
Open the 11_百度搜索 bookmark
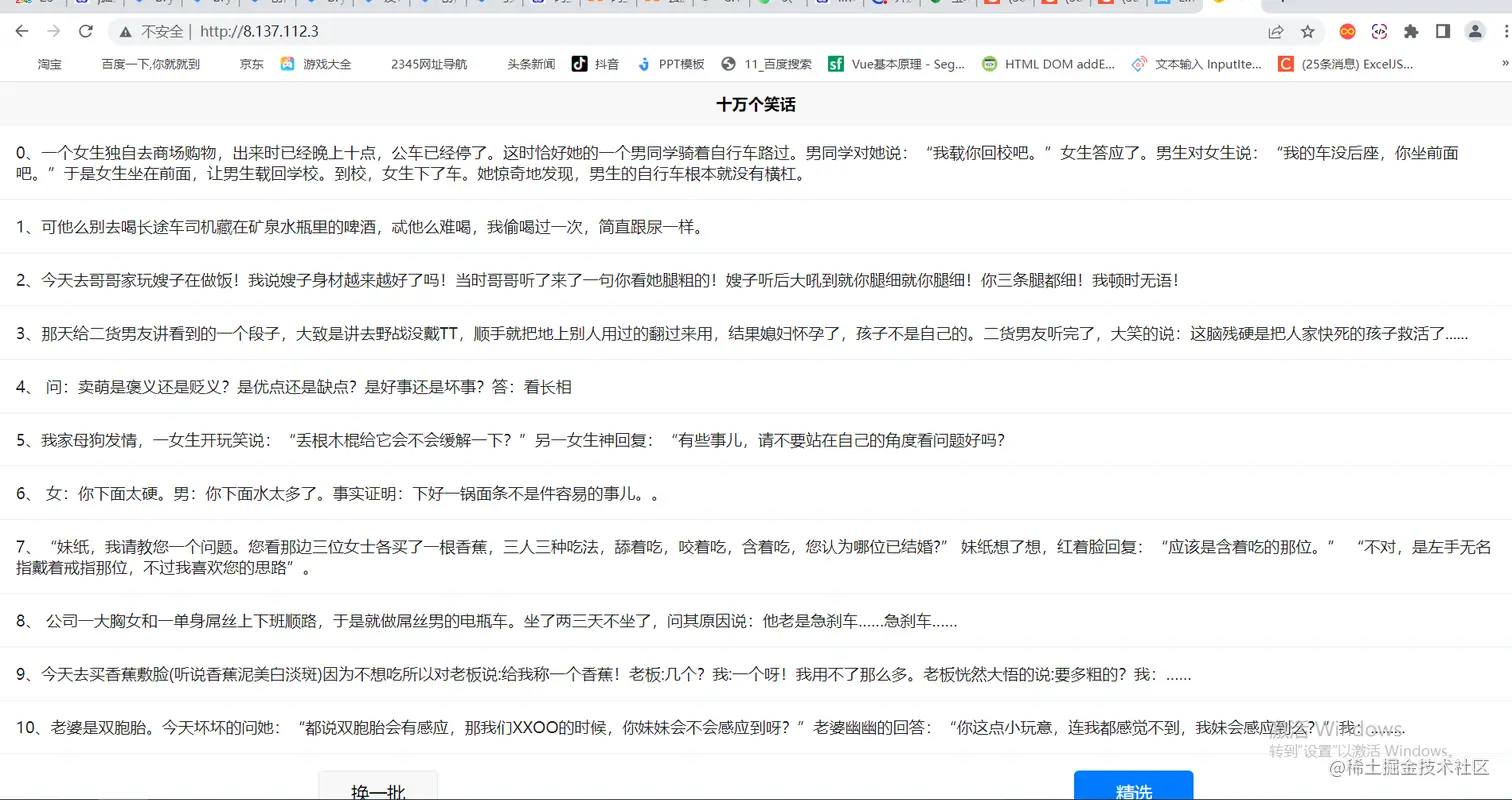[768, 64]
